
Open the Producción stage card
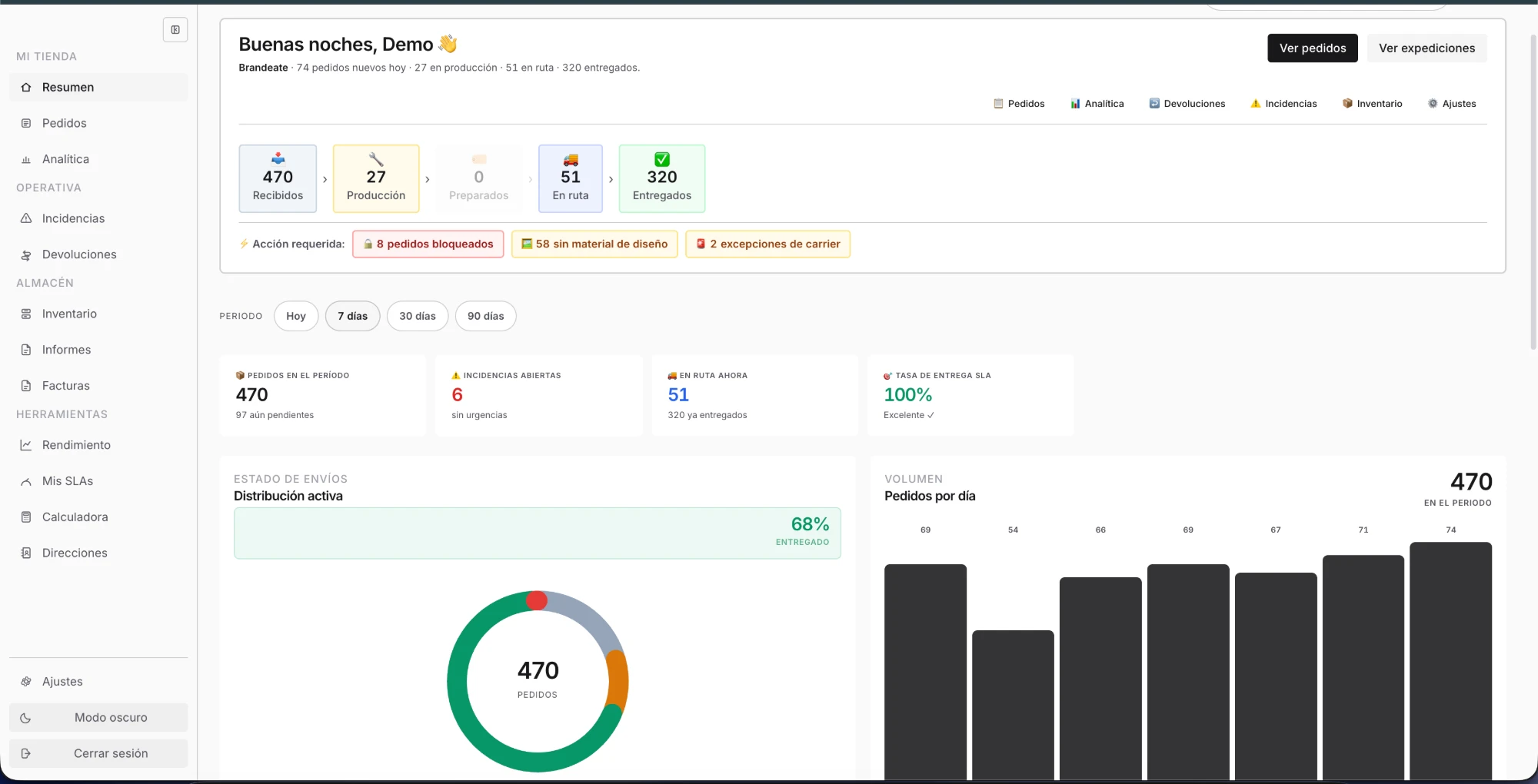point(376,178)
